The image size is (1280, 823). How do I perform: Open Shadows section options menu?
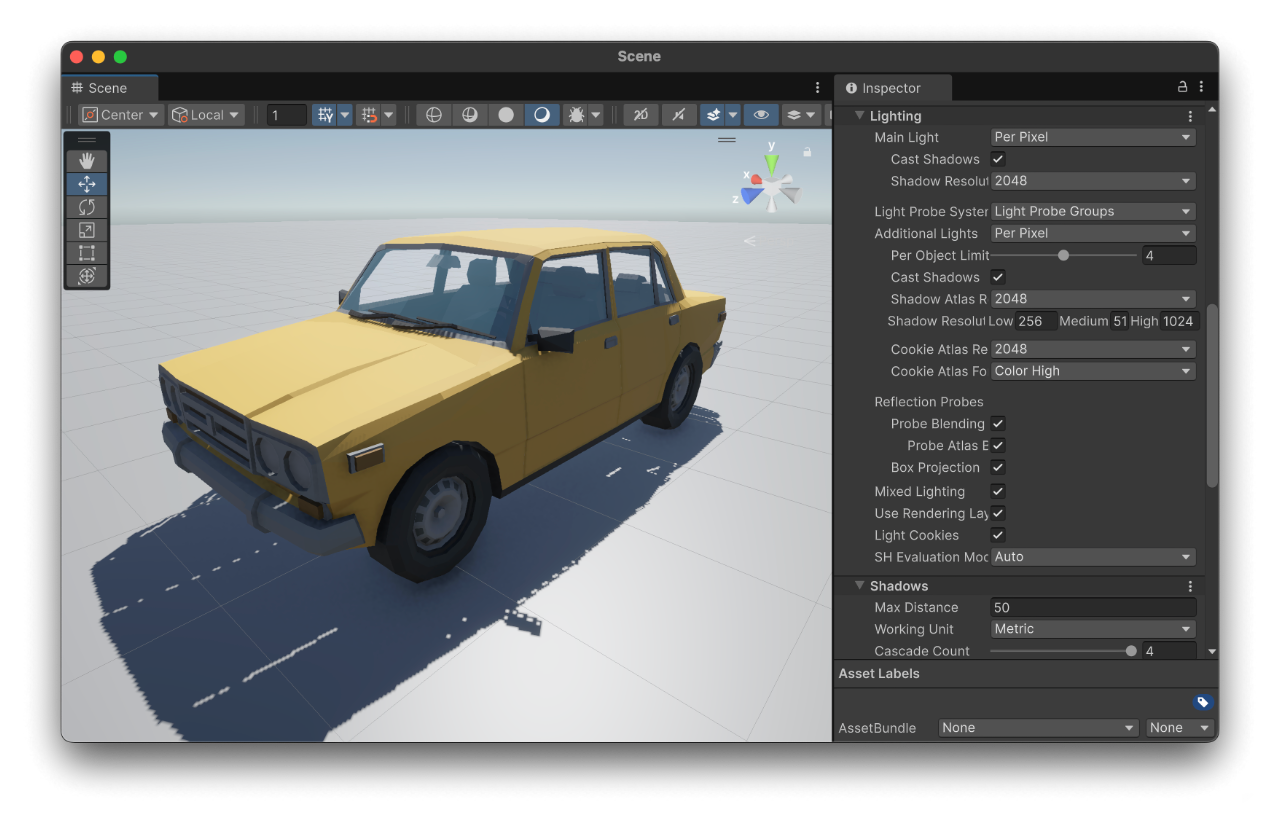1190,586
